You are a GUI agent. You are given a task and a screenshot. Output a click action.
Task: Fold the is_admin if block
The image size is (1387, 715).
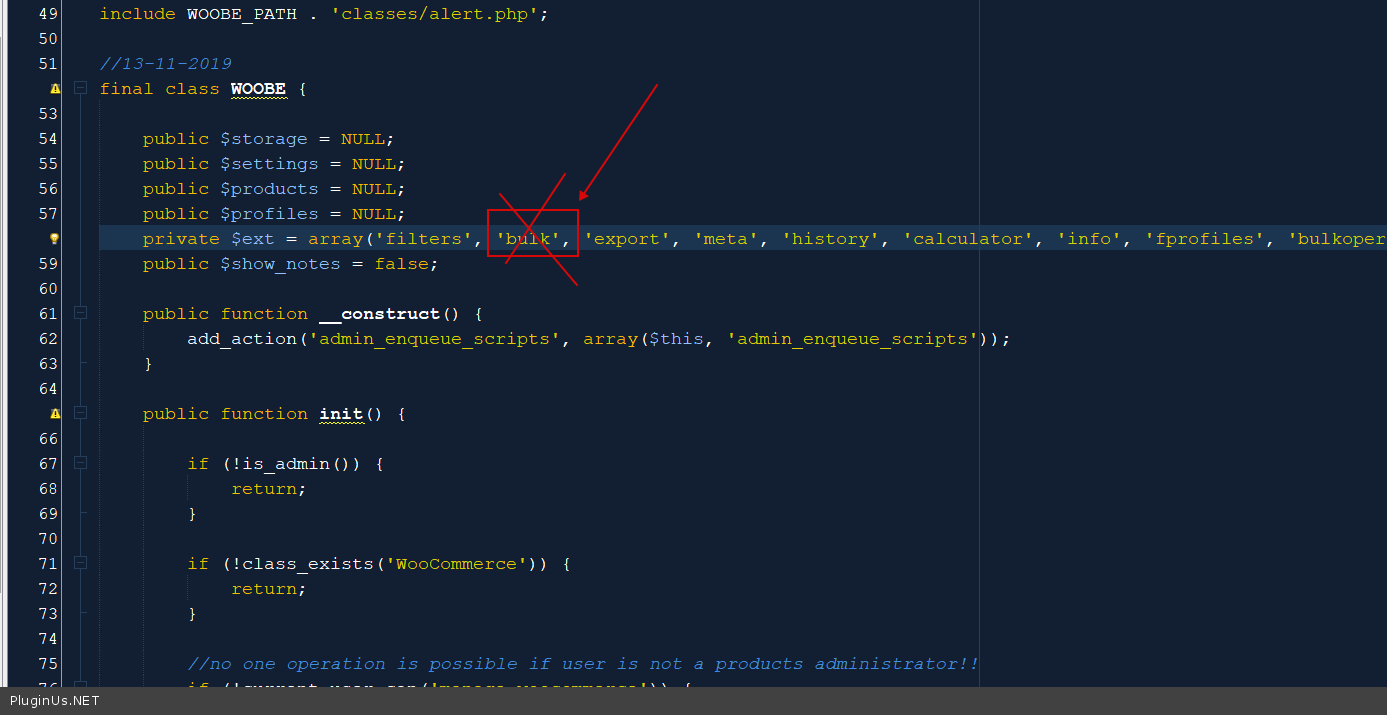(x=80, y=464)
